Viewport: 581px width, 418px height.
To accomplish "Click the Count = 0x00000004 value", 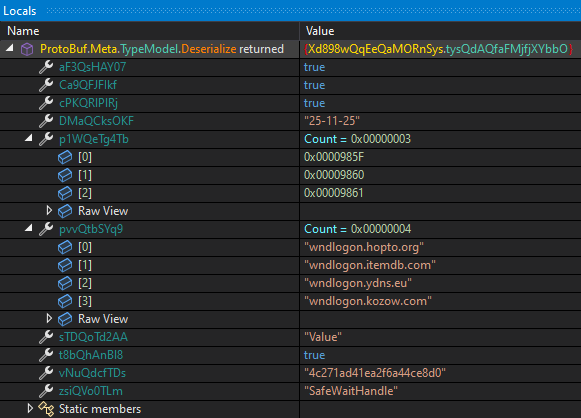I will click(358, 229).
